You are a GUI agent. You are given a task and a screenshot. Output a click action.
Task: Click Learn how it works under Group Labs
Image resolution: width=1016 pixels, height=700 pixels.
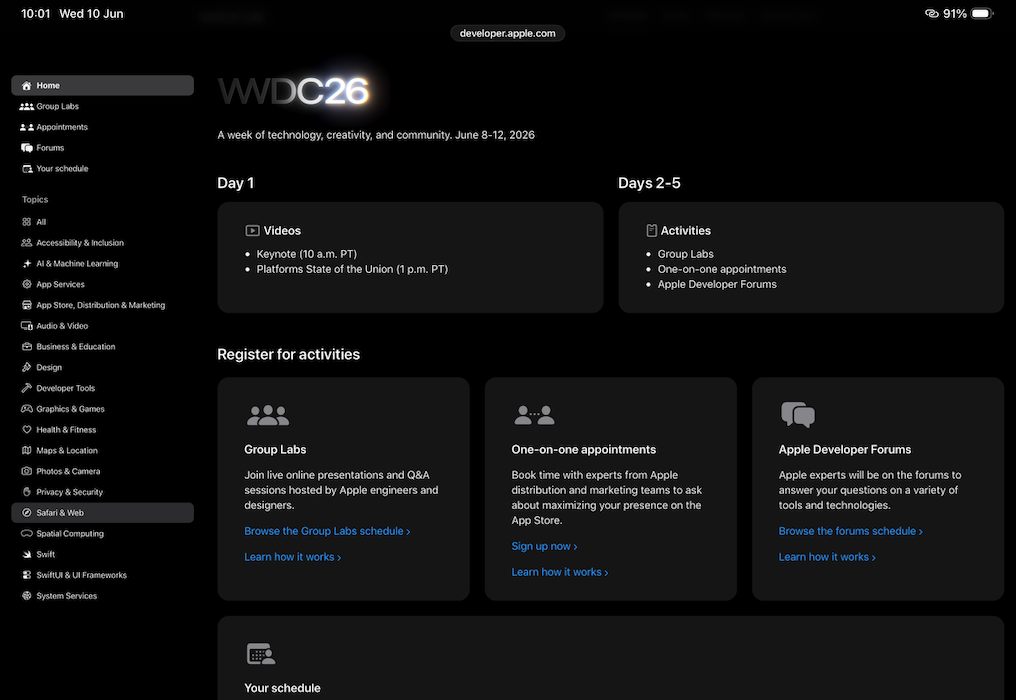click(292, 557)
